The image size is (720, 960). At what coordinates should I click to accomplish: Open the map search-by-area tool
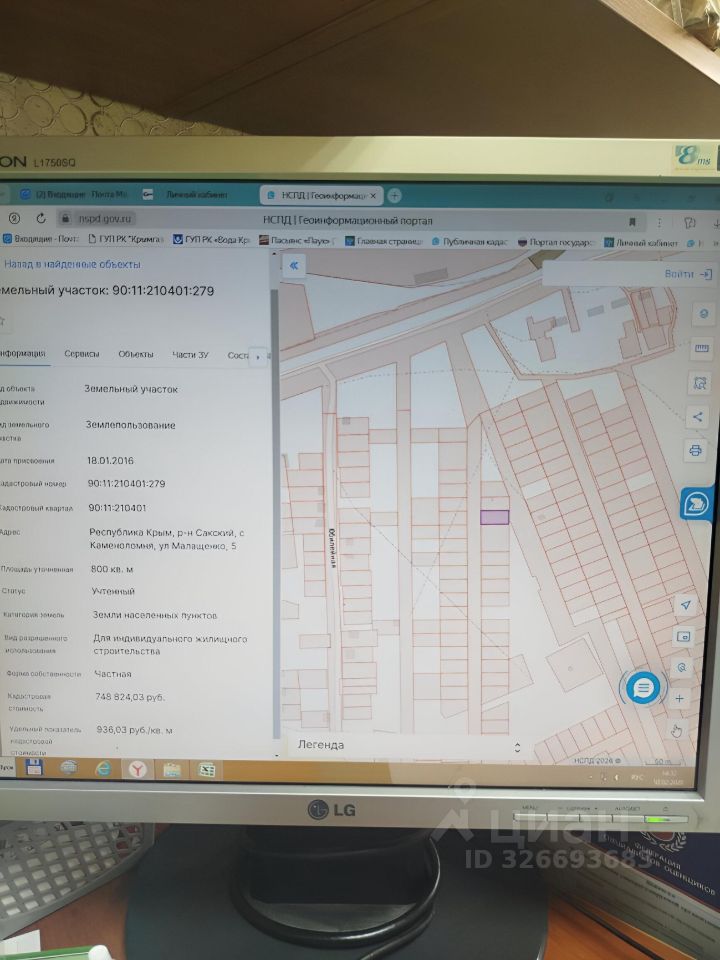click(699, 383)
